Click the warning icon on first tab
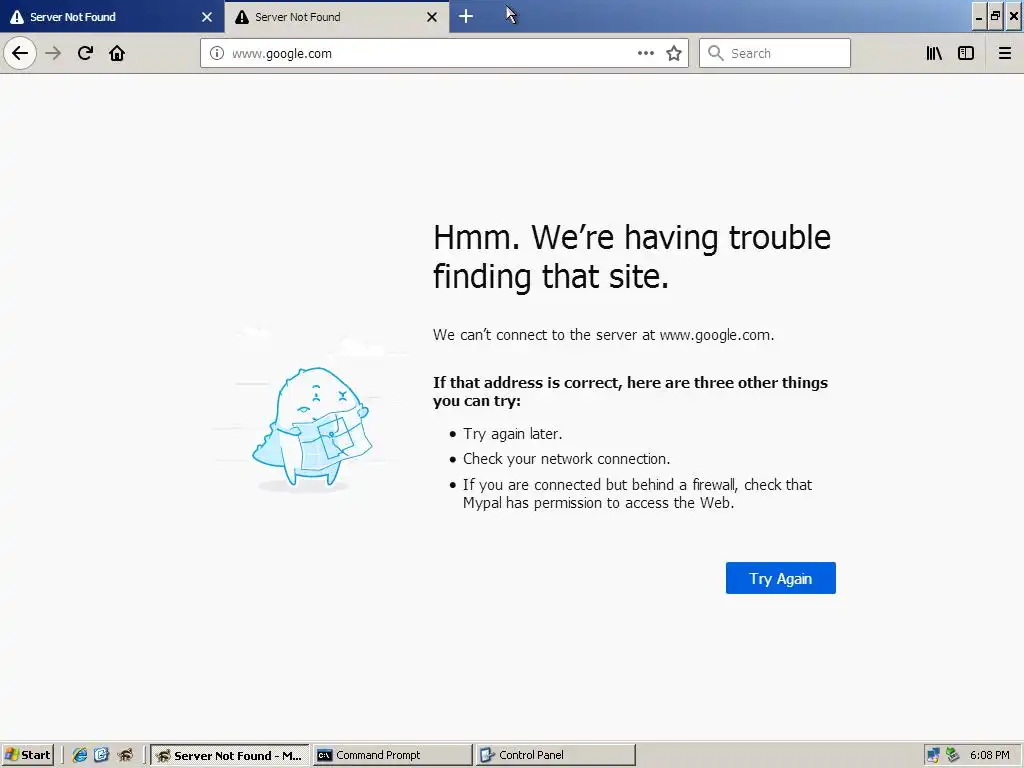The image size is (1024, 768). click(x=16, y=17)
